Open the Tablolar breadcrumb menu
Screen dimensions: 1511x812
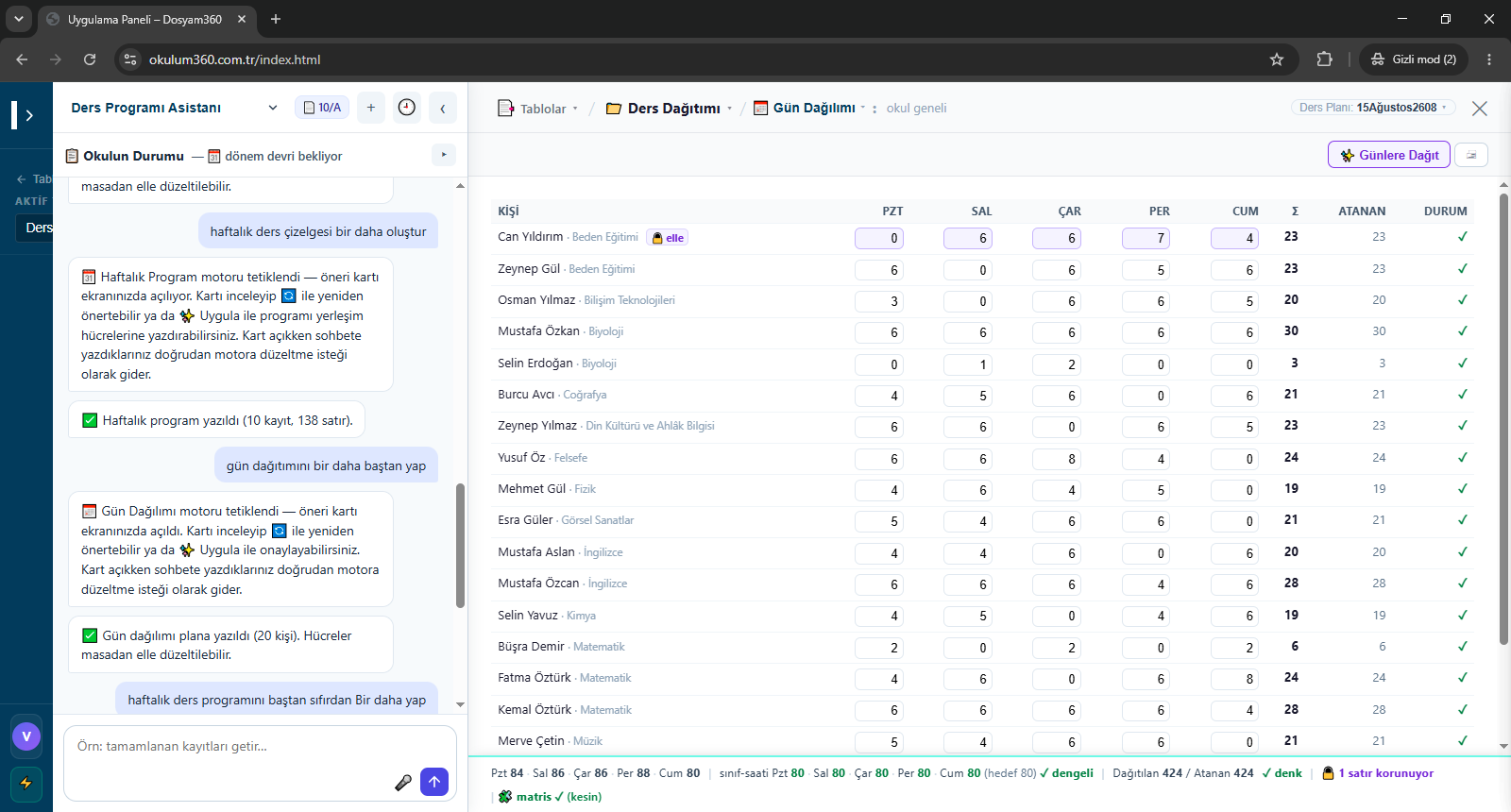click(x=537, y=109)
